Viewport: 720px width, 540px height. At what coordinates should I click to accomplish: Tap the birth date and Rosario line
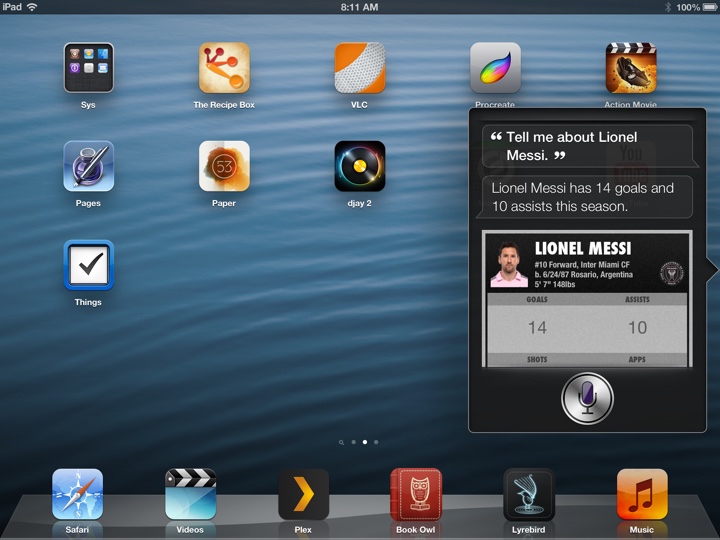(x=584, y=275)
